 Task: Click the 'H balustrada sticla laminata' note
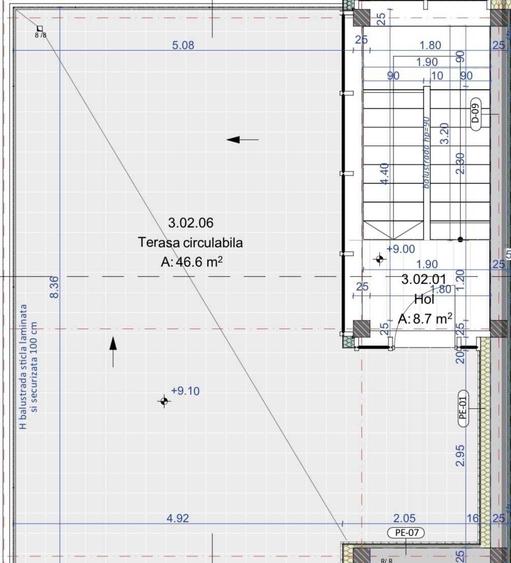click(24, 367)
